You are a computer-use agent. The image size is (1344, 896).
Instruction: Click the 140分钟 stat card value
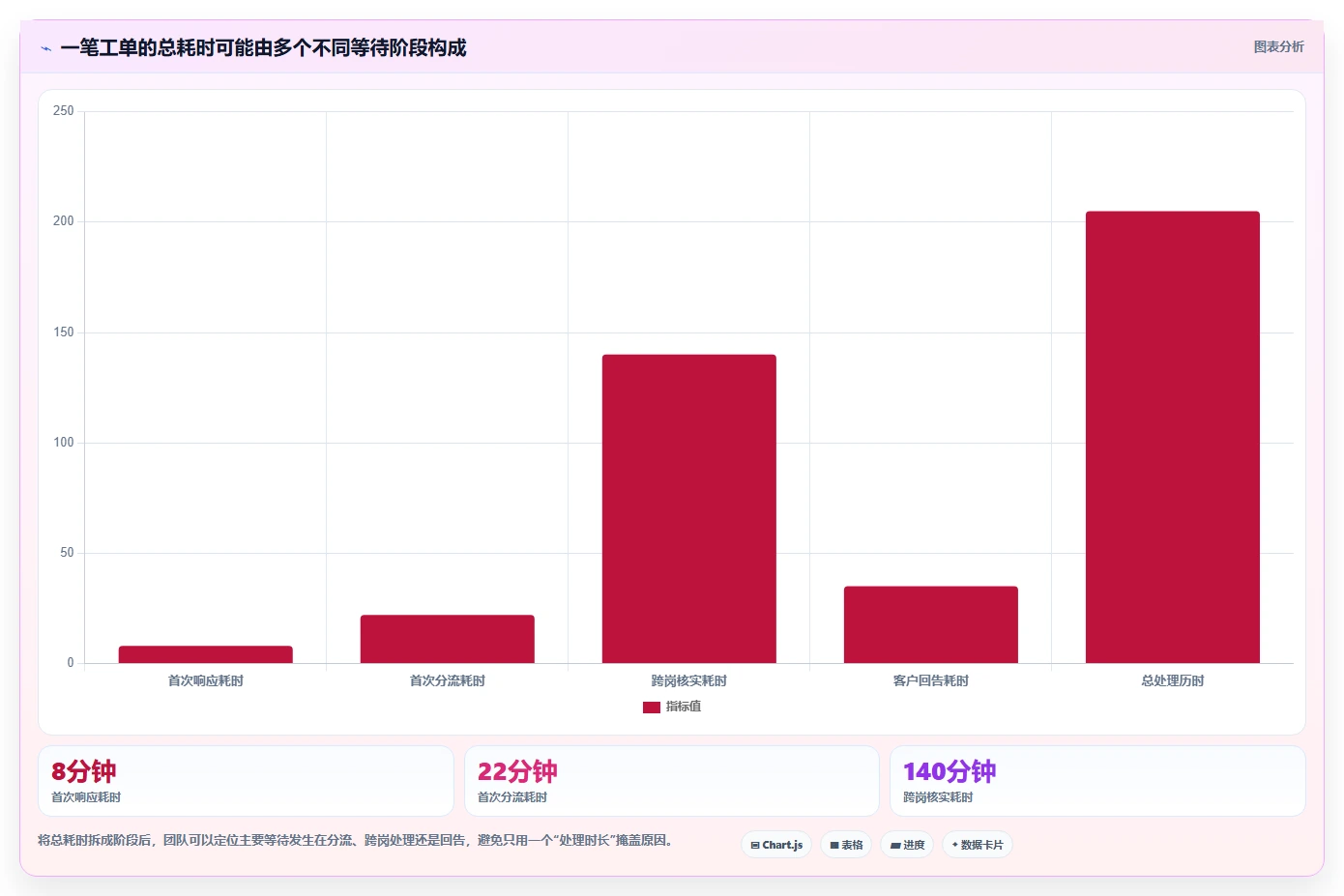950,771
